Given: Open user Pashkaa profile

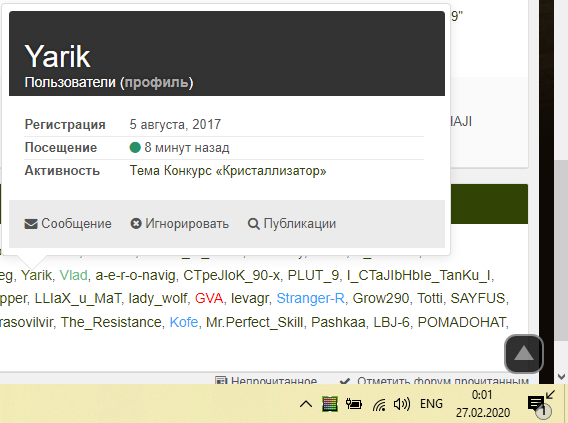Looking at the screenshot, I should click(338, 322).
